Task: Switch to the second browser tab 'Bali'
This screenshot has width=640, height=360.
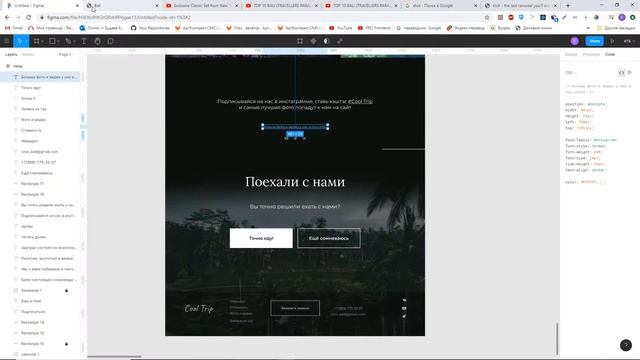Action: (122, 6)
